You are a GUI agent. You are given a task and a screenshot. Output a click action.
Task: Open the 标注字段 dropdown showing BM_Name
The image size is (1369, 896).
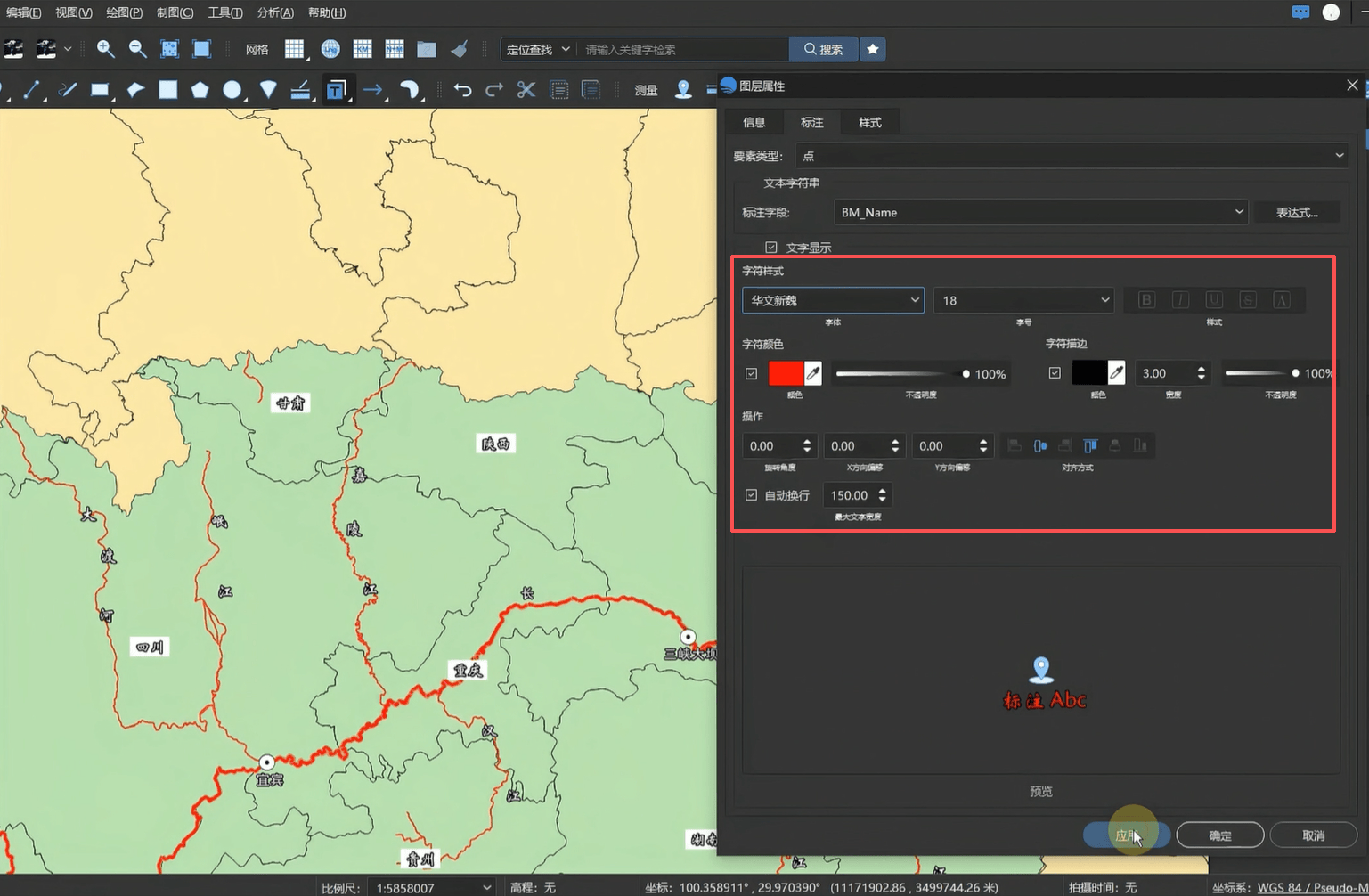(1041, 212)
